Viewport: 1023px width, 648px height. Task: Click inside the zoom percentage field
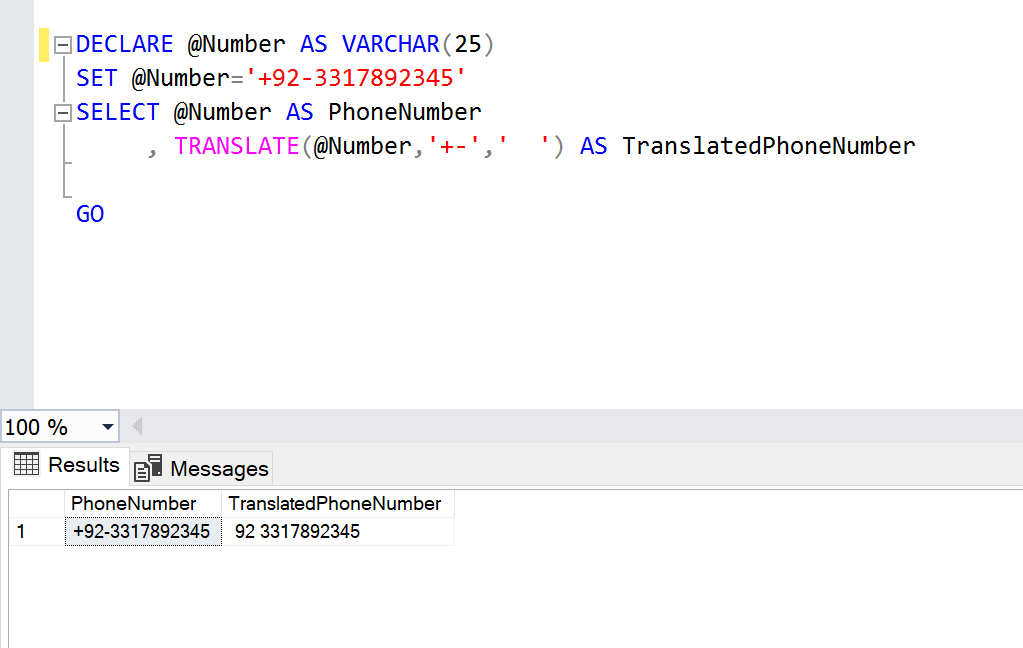click(45, 427)
